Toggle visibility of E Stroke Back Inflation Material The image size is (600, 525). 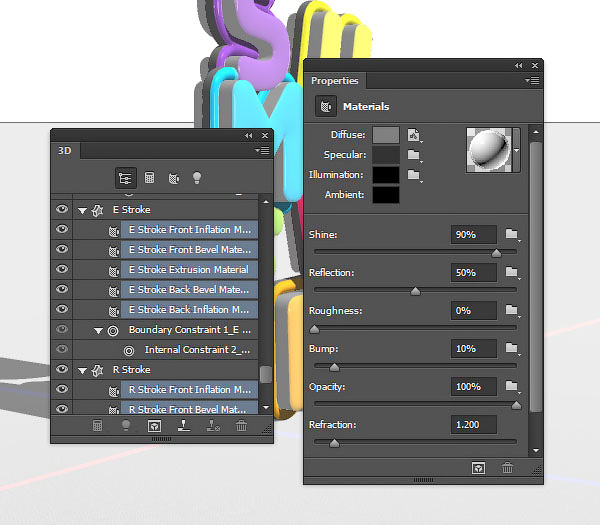tap(62, 309)
